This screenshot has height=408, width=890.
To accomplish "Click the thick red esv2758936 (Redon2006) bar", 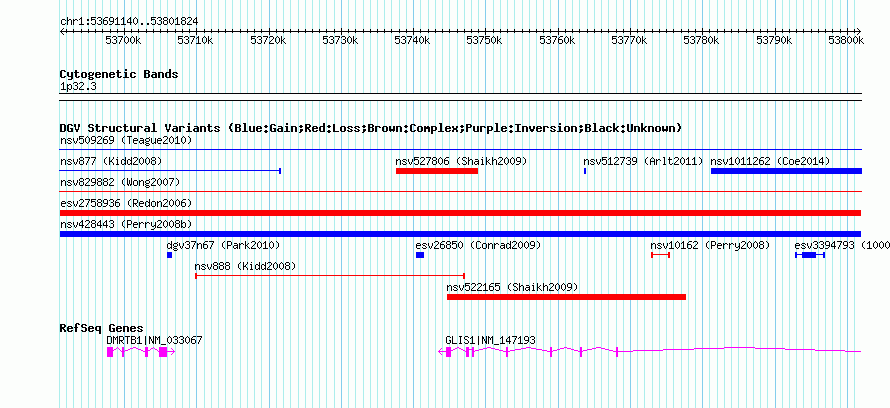I will tap(460, 213).
